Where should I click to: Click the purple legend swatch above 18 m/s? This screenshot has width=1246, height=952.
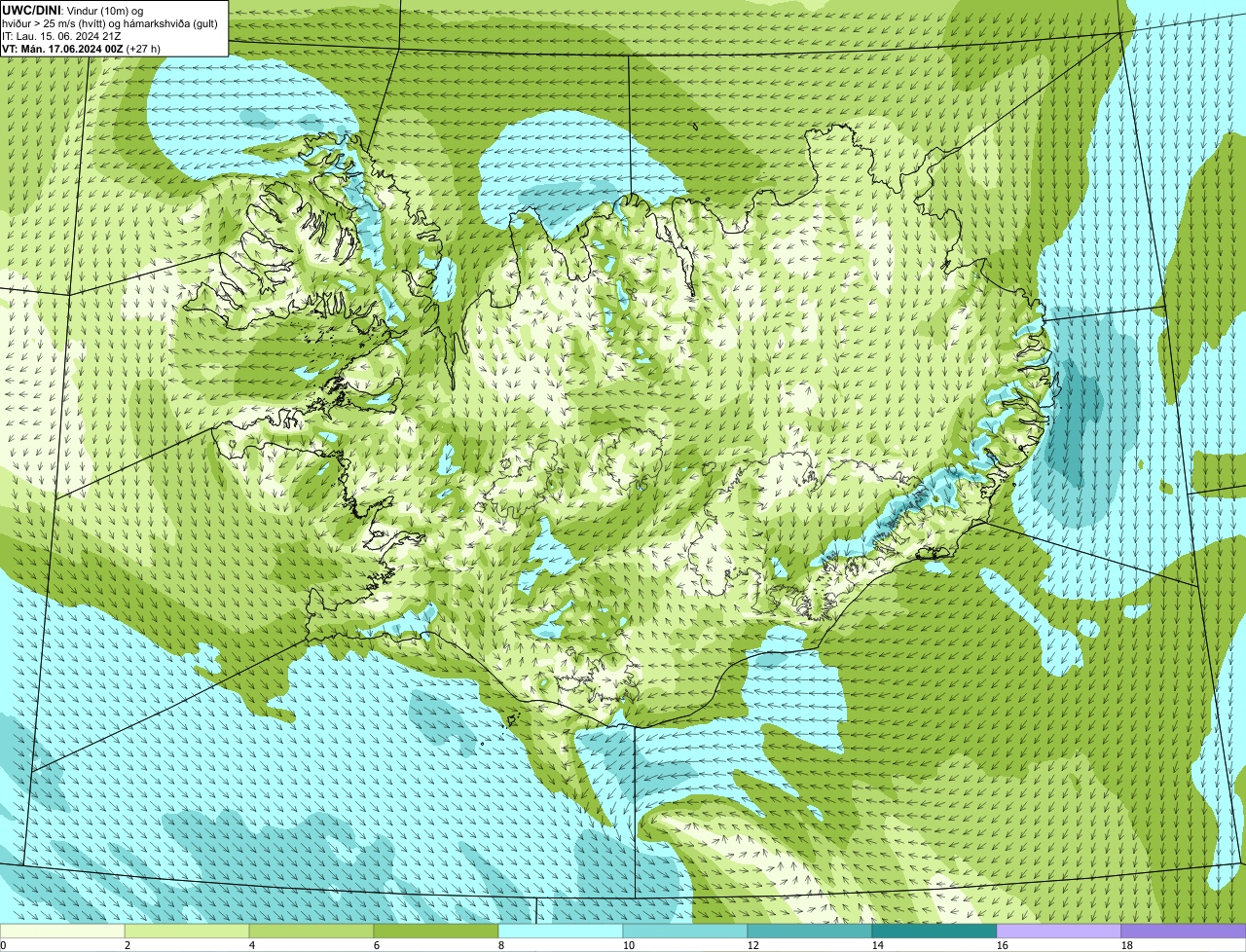[x=1184, y=931]
